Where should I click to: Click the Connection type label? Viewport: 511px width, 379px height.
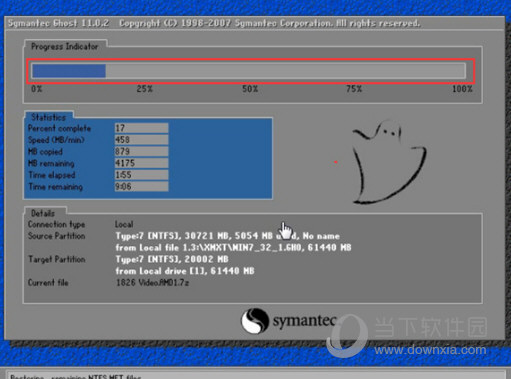point(56,224)
